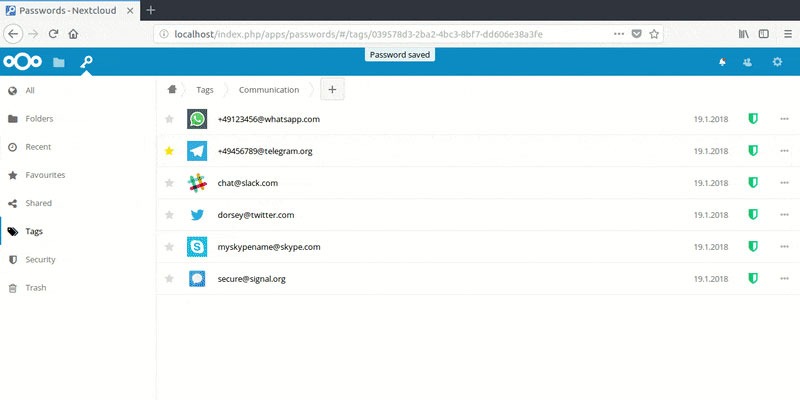Click the Slack favicon icon

click(197, 183)
